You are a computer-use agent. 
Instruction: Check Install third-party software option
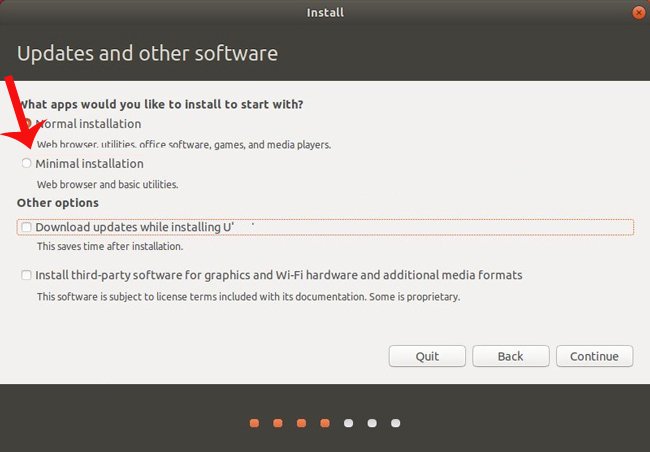point(27,275)
